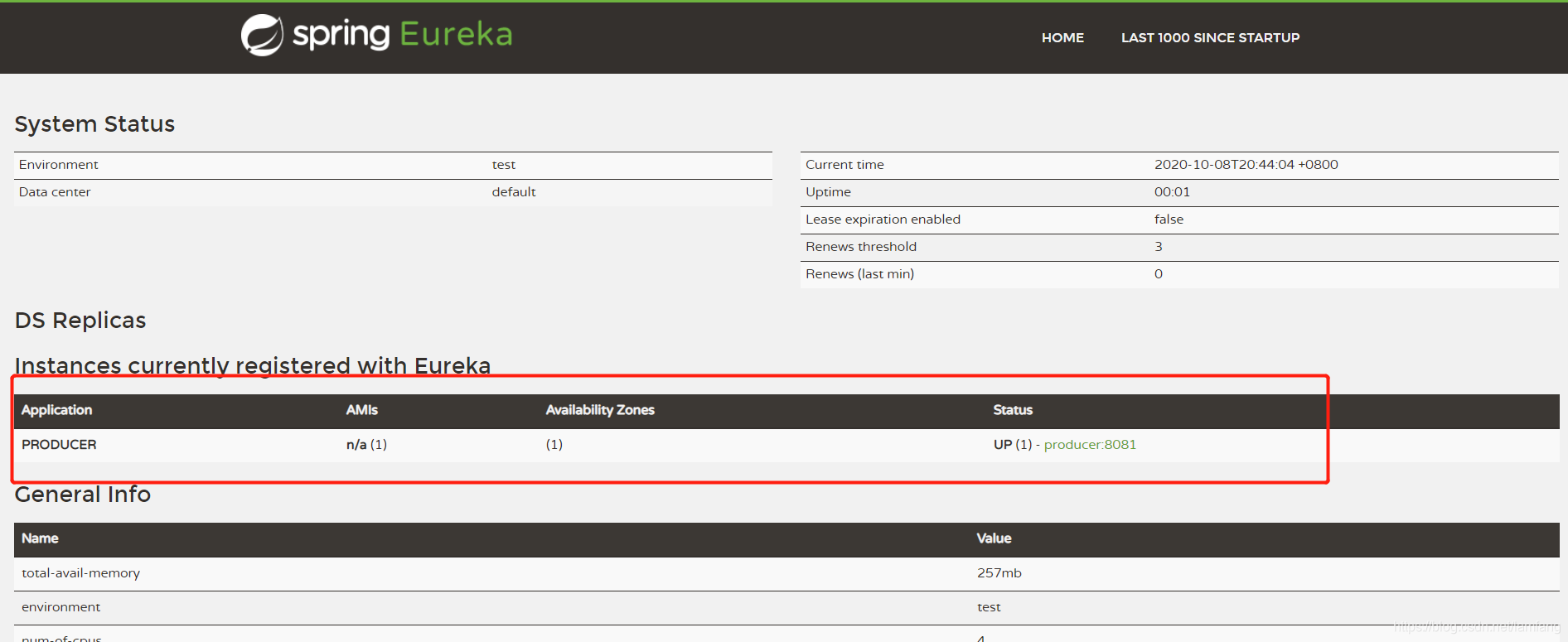Select the total-avail-memory row name
The width and height of the screenshot is (1568, 642).
click(80, 573)
